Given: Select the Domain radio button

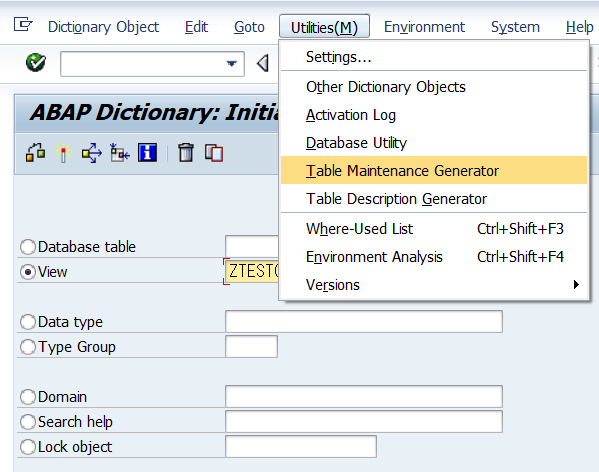Looking at the screenshot, I should [28, 397].
